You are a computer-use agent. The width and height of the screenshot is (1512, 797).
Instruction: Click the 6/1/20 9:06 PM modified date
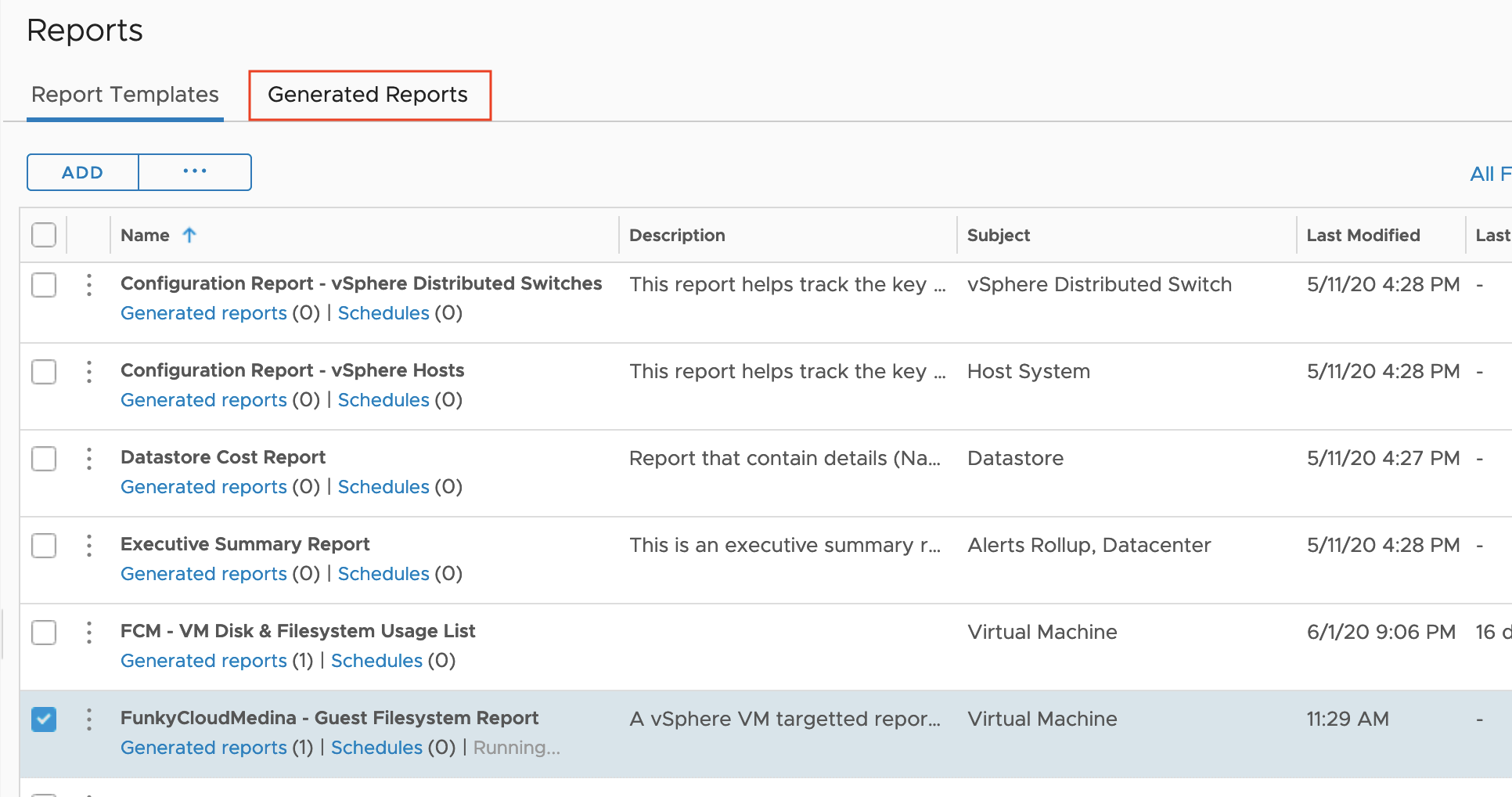1381,632
